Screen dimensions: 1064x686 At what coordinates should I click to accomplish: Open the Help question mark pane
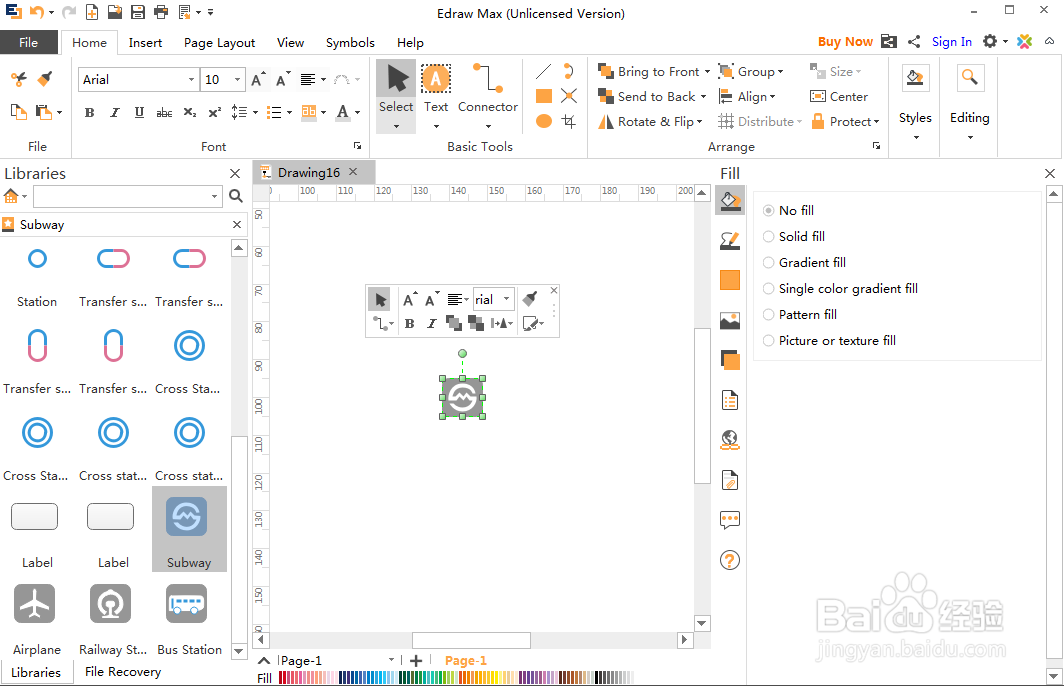coord(730,560)
